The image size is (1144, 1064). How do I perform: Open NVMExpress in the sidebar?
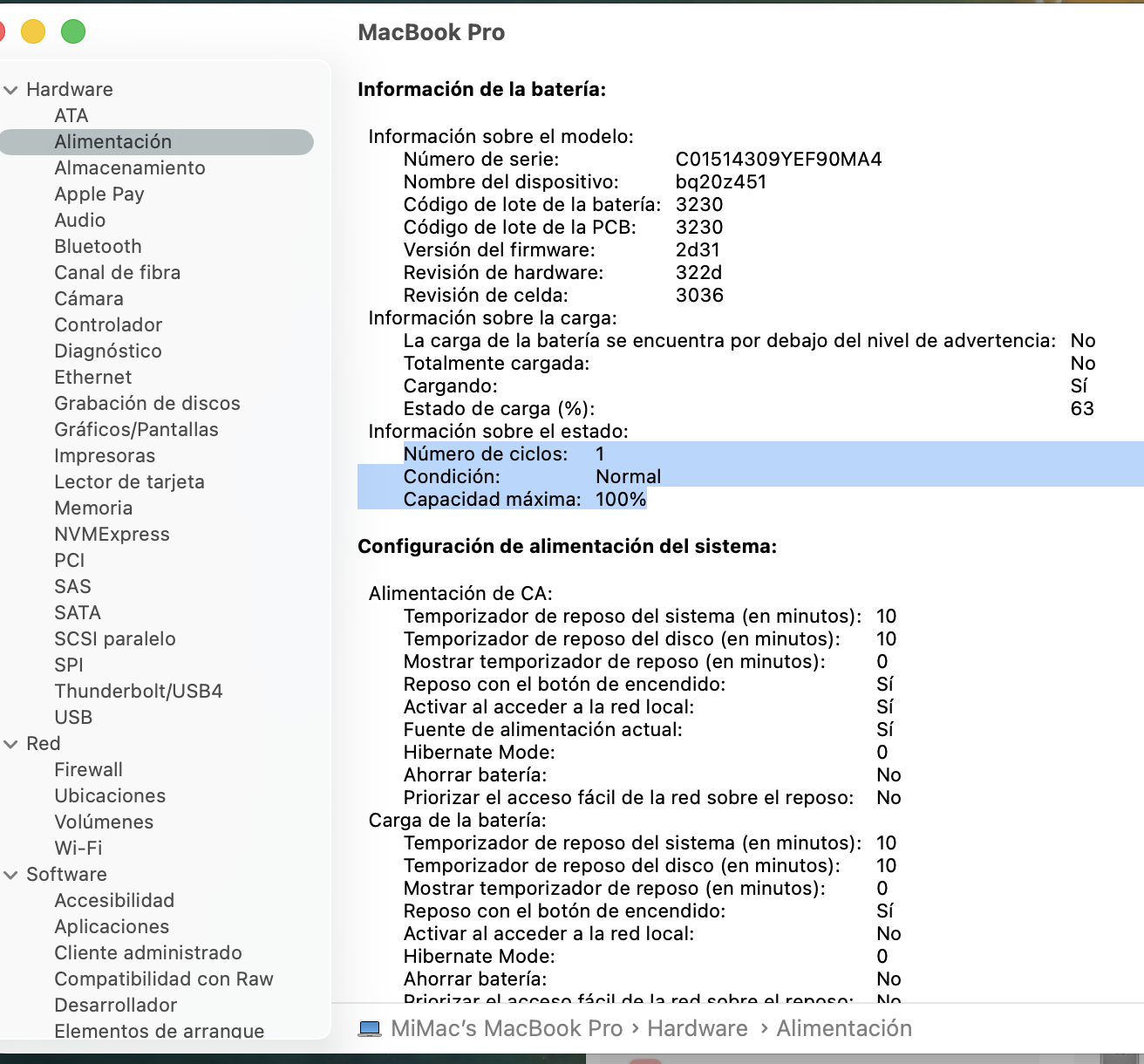(x=112, y=535)
